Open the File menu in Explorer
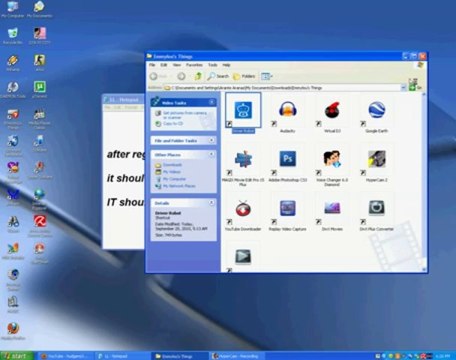 pos(152,65)
